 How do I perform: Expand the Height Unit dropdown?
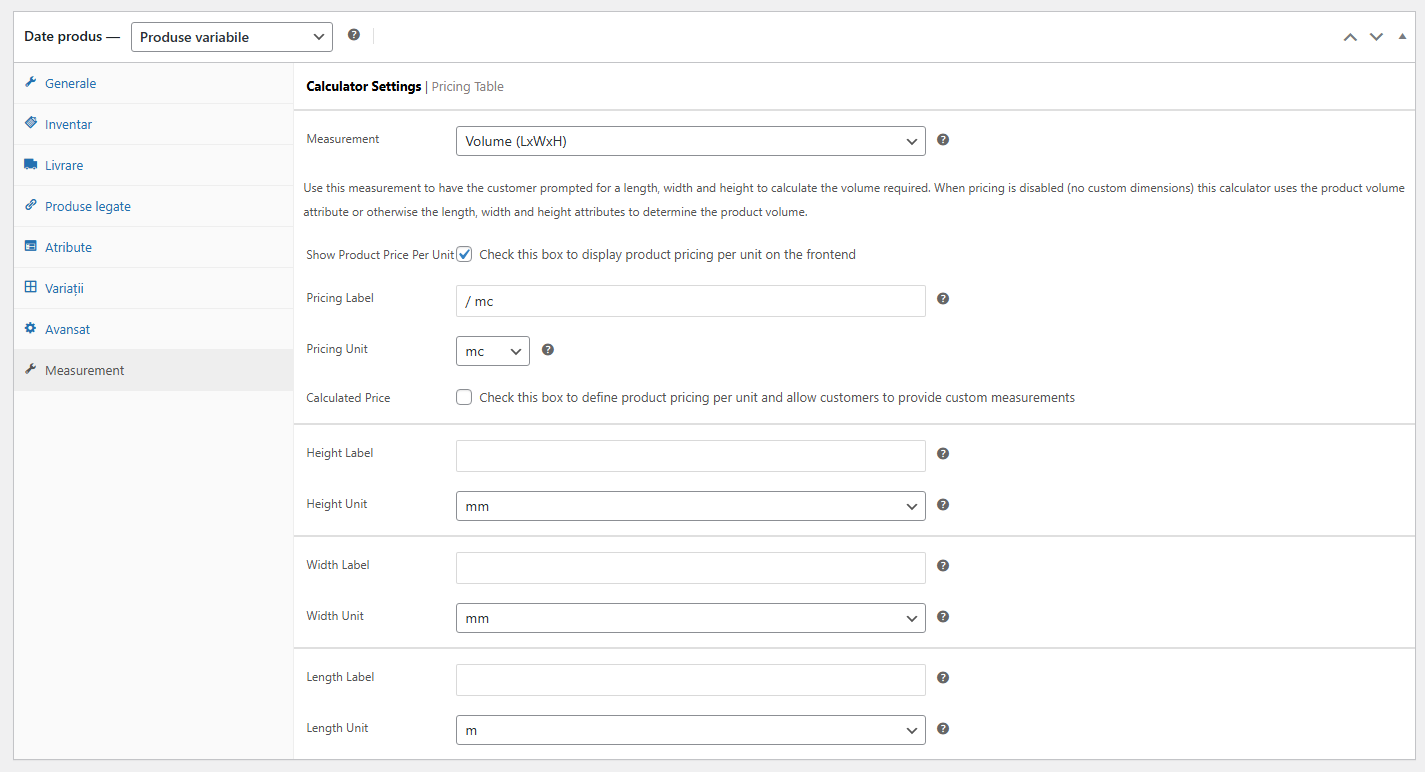pos(690,506)
